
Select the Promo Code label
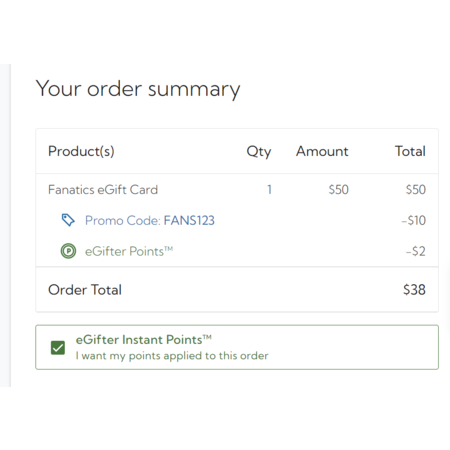tap(123, 220)
